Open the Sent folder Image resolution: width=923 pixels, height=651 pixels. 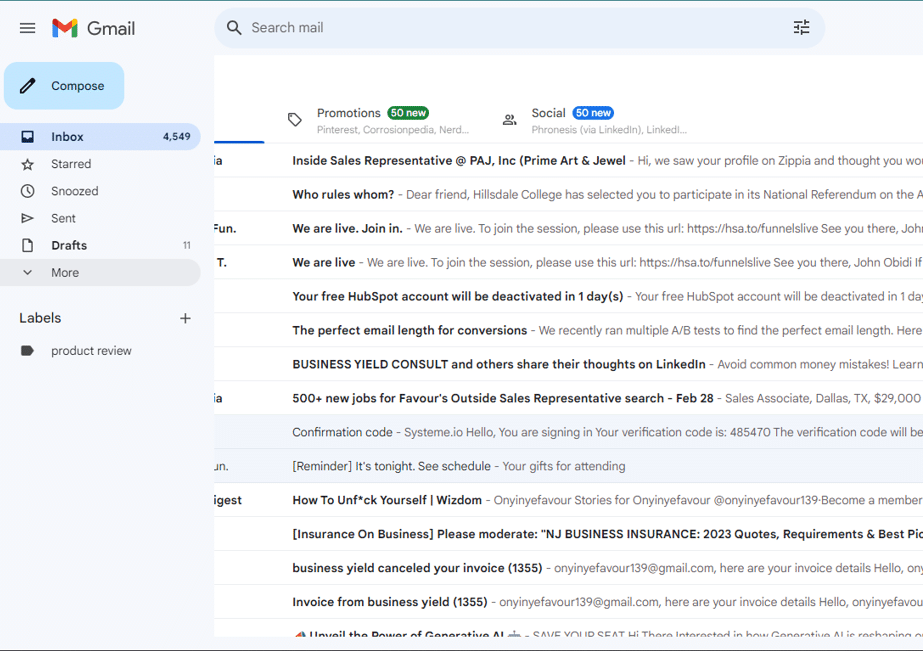click(x=63, y=218)
